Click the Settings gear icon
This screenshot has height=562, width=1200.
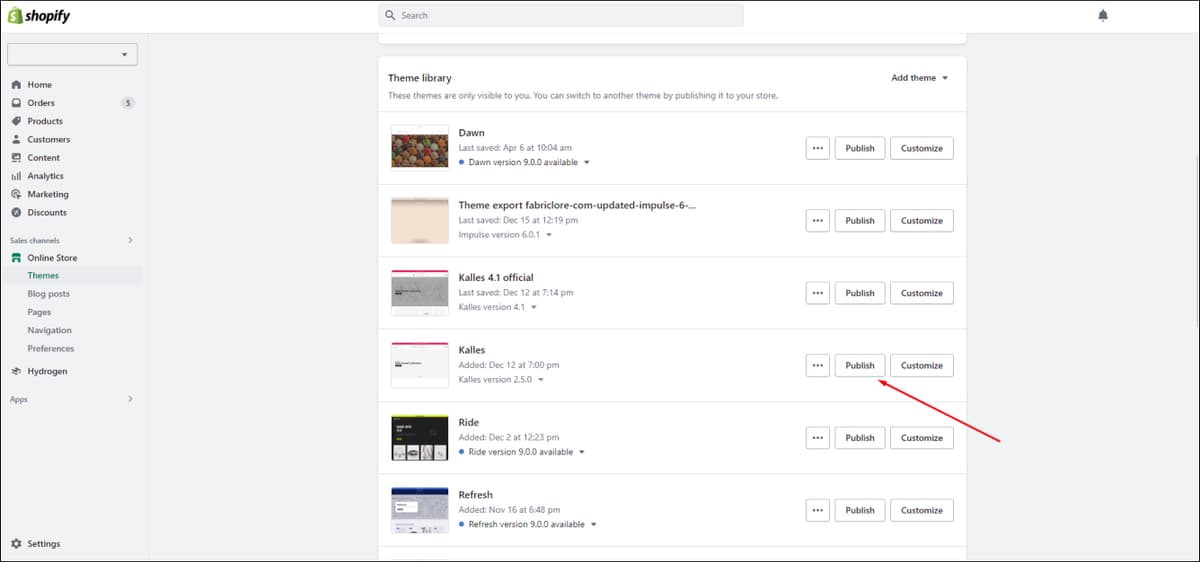click(x=16, y=544)
